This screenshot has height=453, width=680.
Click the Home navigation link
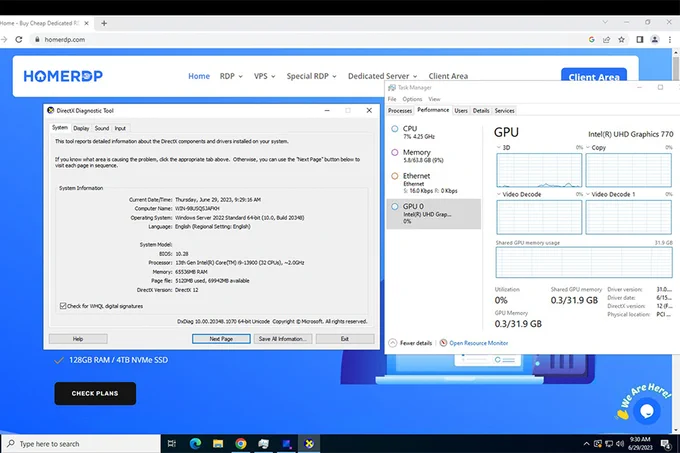(x=199, y=76)
